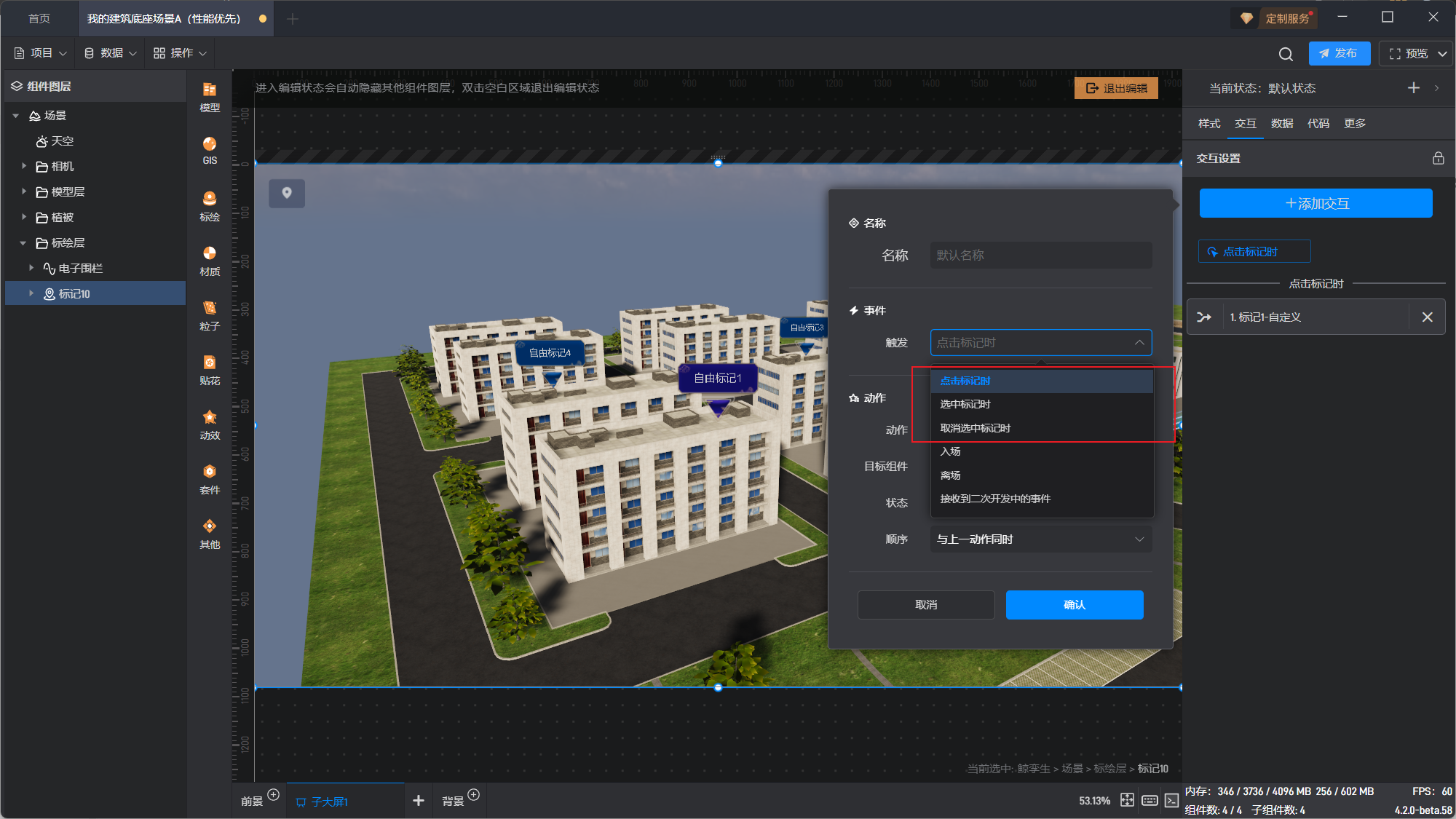Click the 添加交互 button
The height and width of the screenshot is (819, 1456).
click(x=1315, y=203)
